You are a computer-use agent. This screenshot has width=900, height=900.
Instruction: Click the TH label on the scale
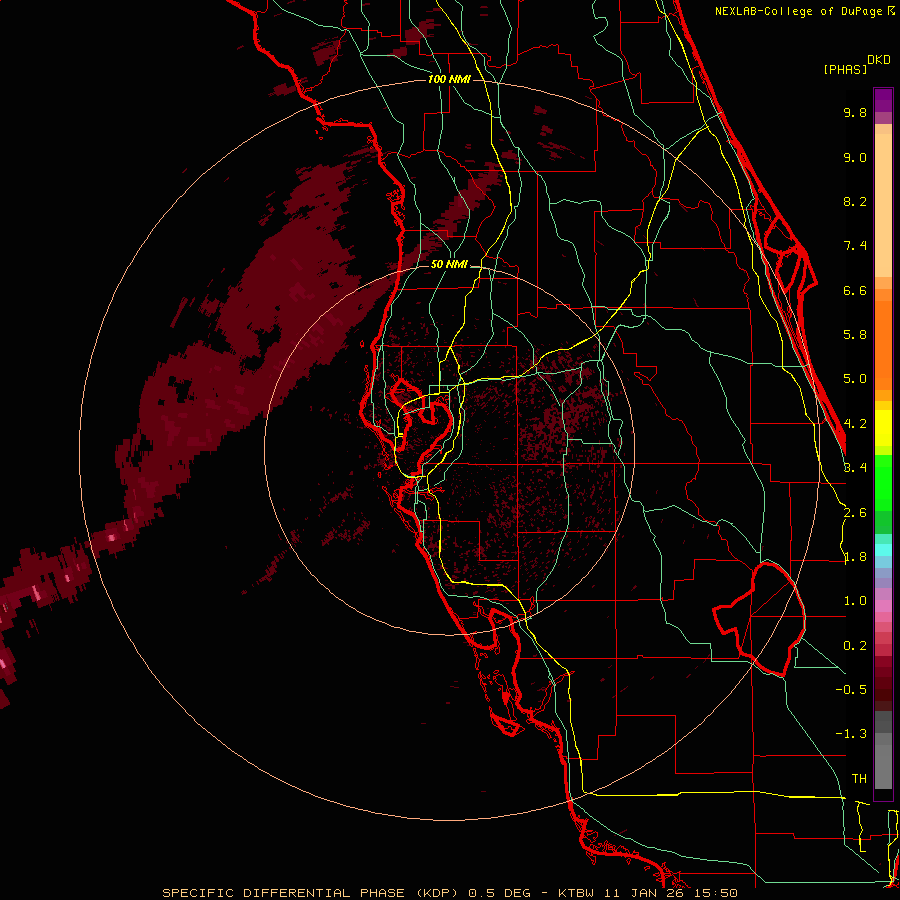tap(859, 779)
